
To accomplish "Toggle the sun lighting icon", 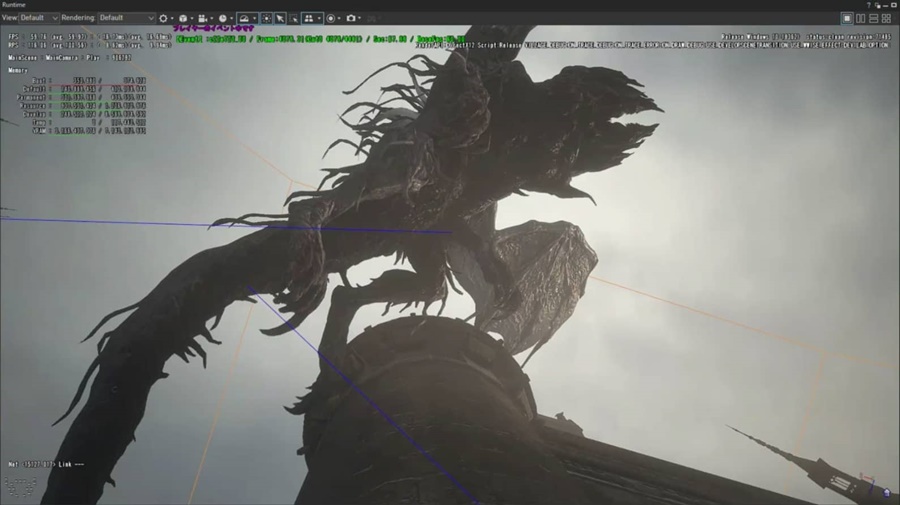I will pyautogui.click(x=266, y=18).
